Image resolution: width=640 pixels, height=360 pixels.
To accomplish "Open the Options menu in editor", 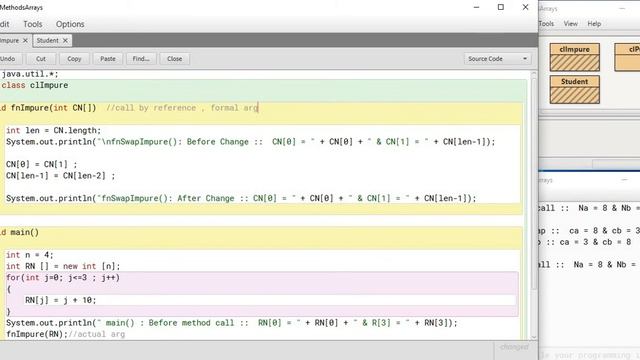I will 70,24.
